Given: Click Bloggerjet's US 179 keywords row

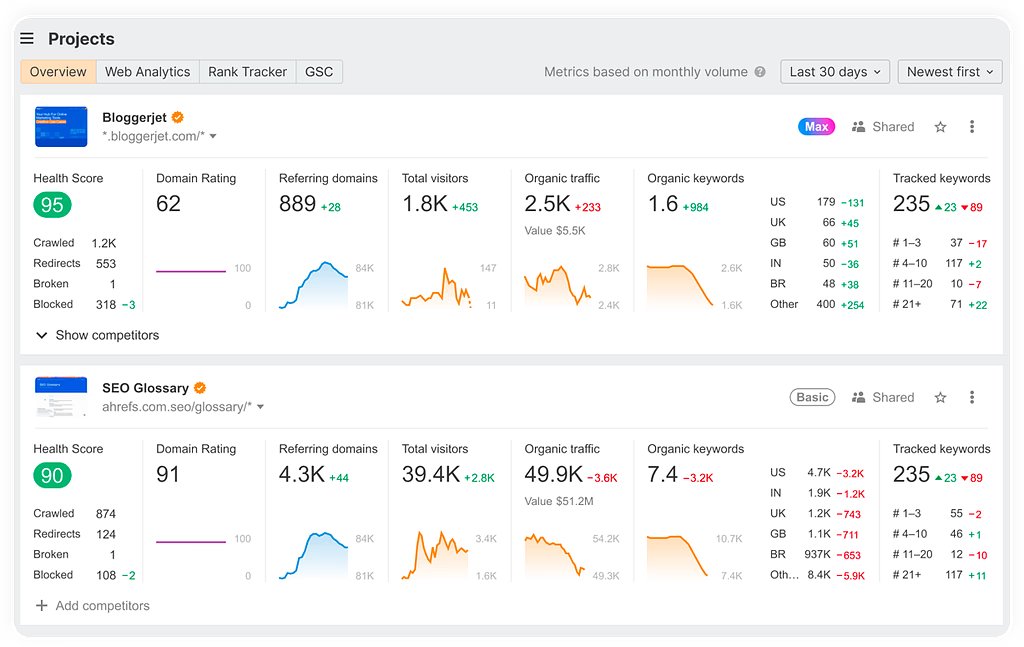Looking at the screenshot, I should 817,202.
